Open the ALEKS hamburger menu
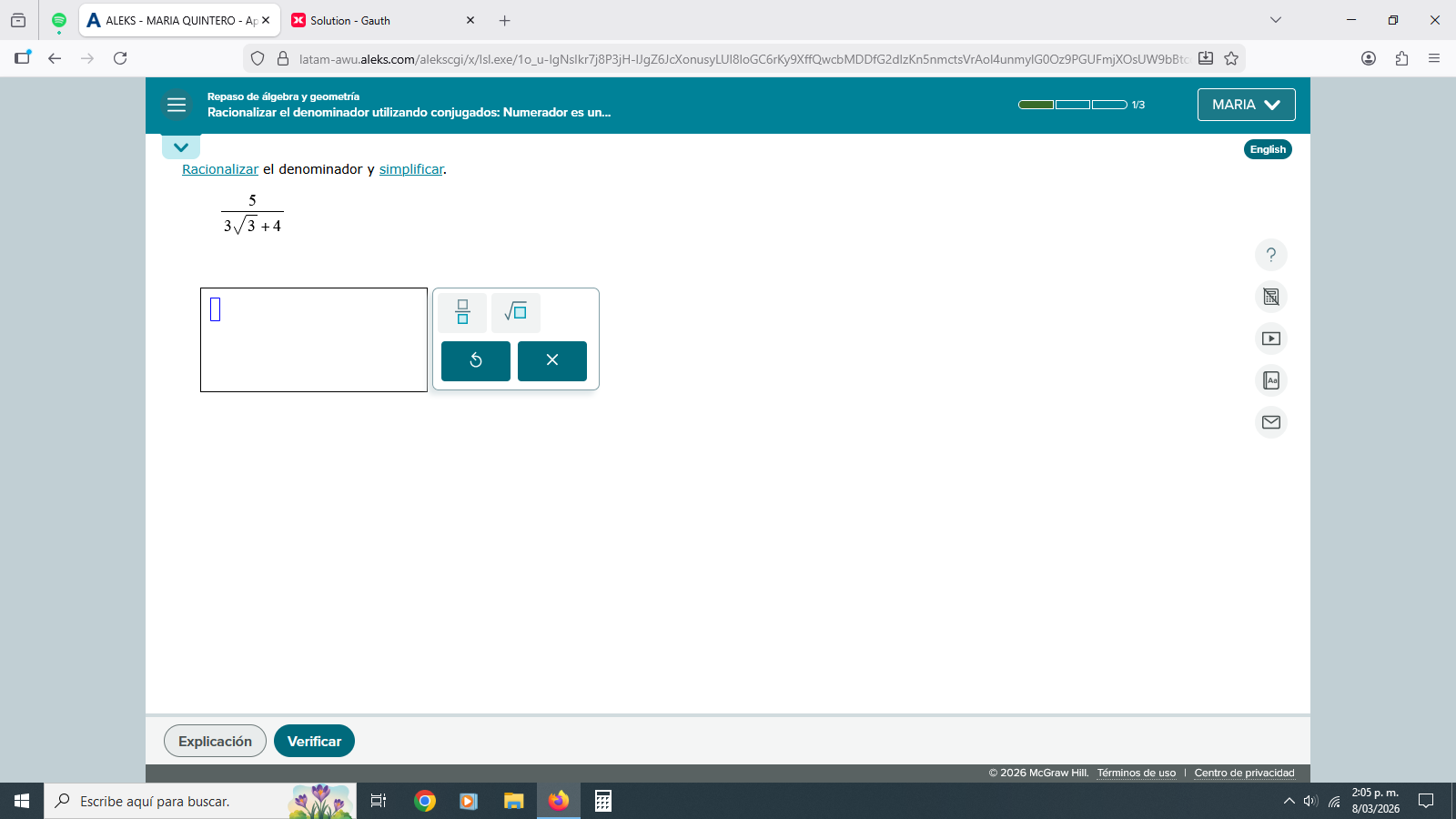This screenshot has height=819, width=1456. (177, 106)
